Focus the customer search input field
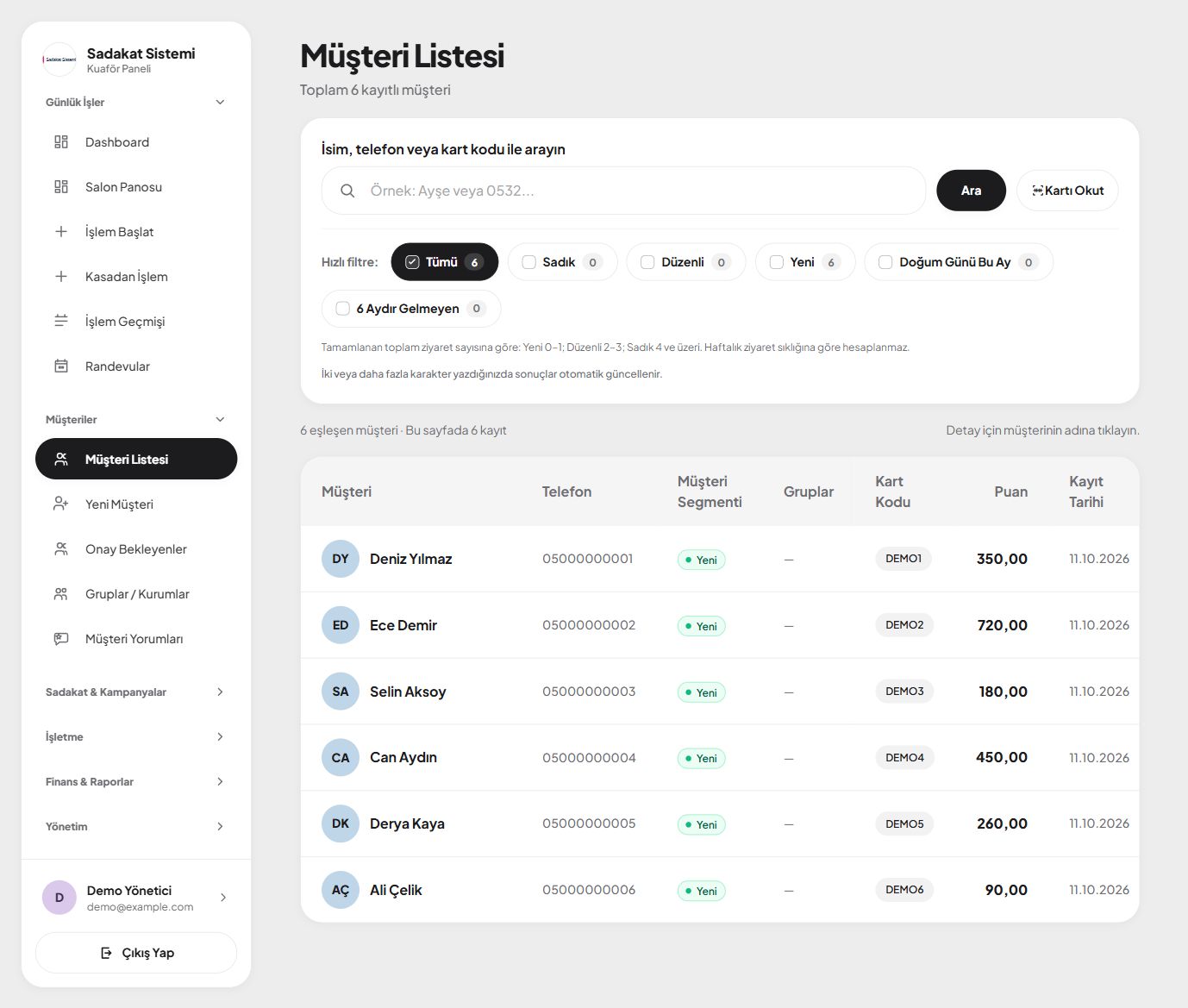 [623, 191]
